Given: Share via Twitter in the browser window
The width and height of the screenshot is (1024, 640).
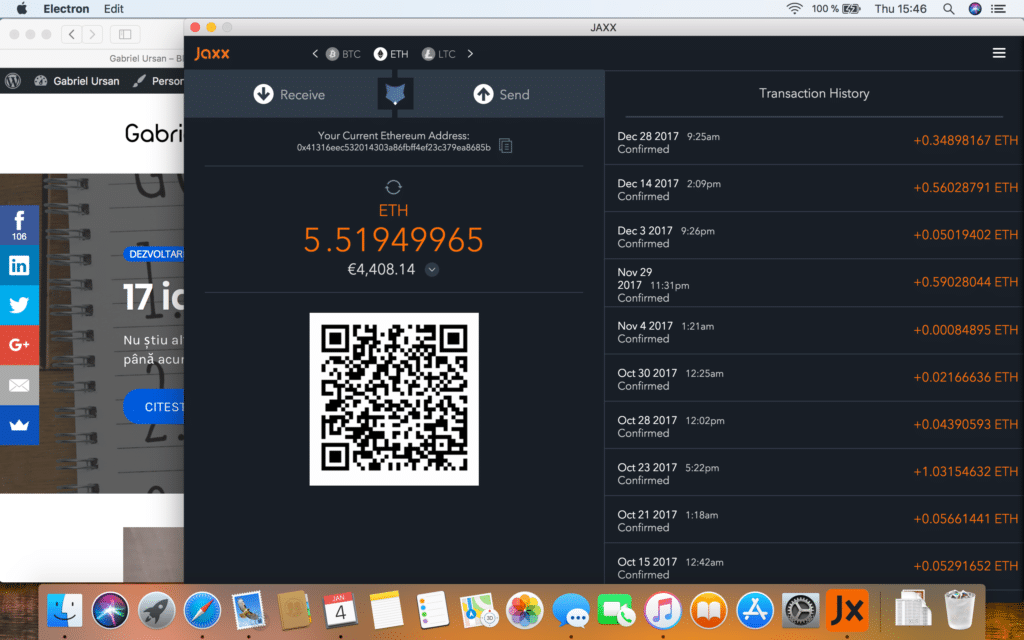Looking at the screenshot, I should pos(19,305).
